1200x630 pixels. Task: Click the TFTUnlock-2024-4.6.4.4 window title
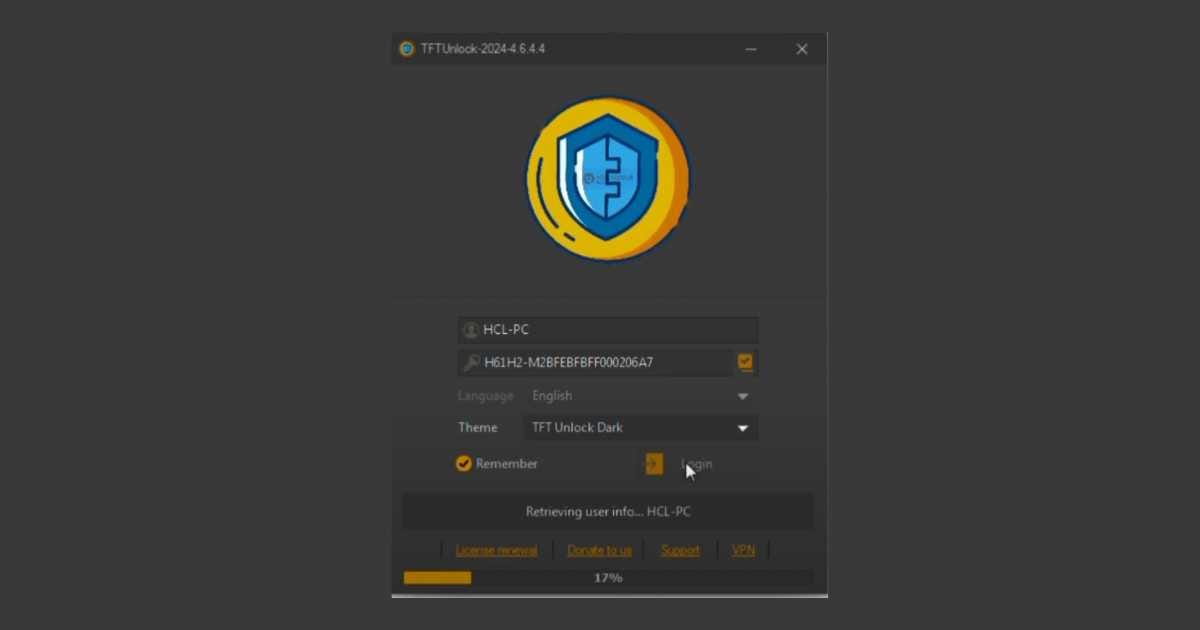483,49
